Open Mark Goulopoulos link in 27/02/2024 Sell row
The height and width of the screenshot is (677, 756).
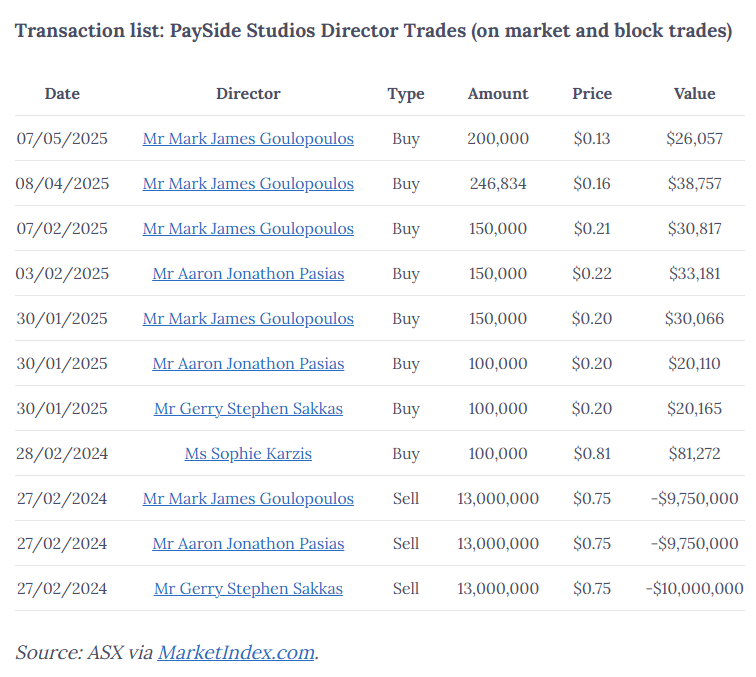coord(248,499)
